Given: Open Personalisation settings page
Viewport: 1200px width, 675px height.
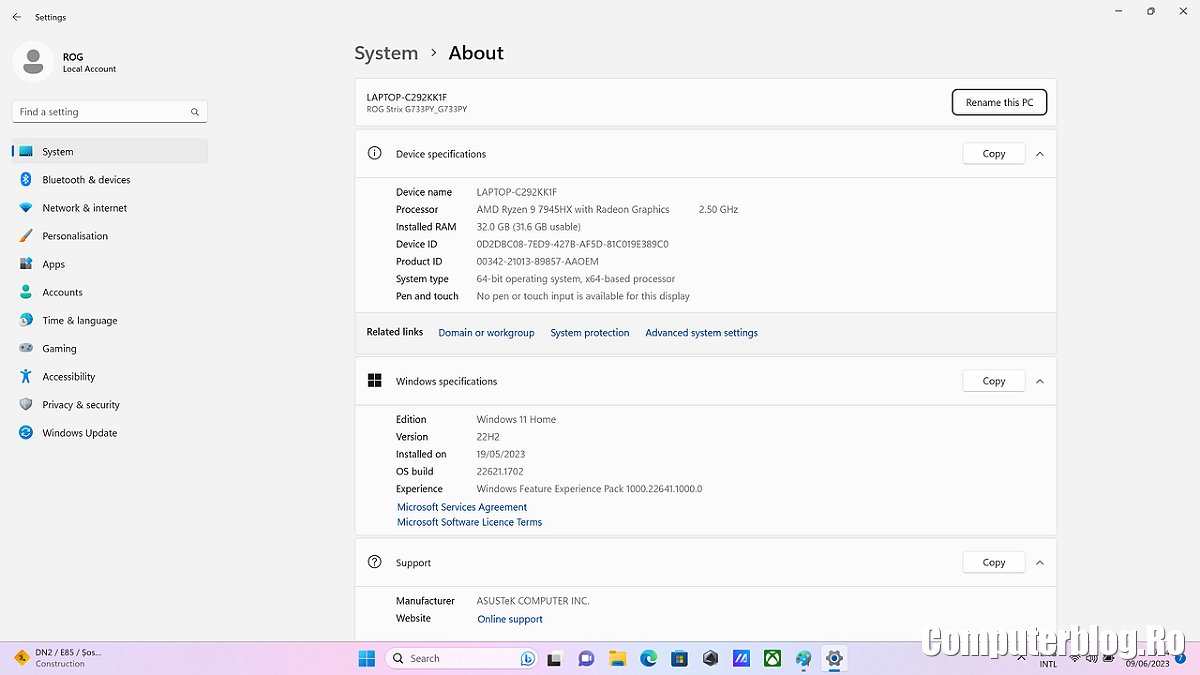Looking at the screenshot, I should pos(75,236).
